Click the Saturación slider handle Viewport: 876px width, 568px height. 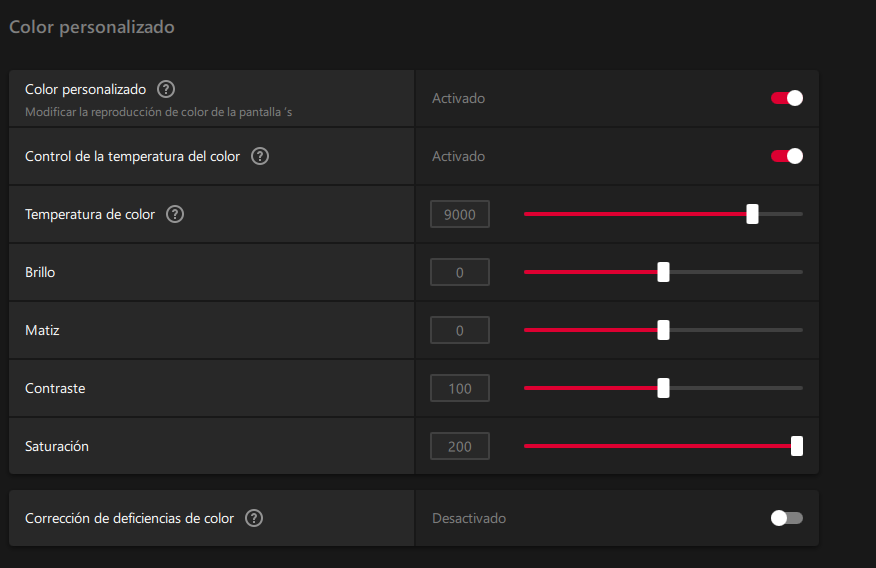[797, 446]
